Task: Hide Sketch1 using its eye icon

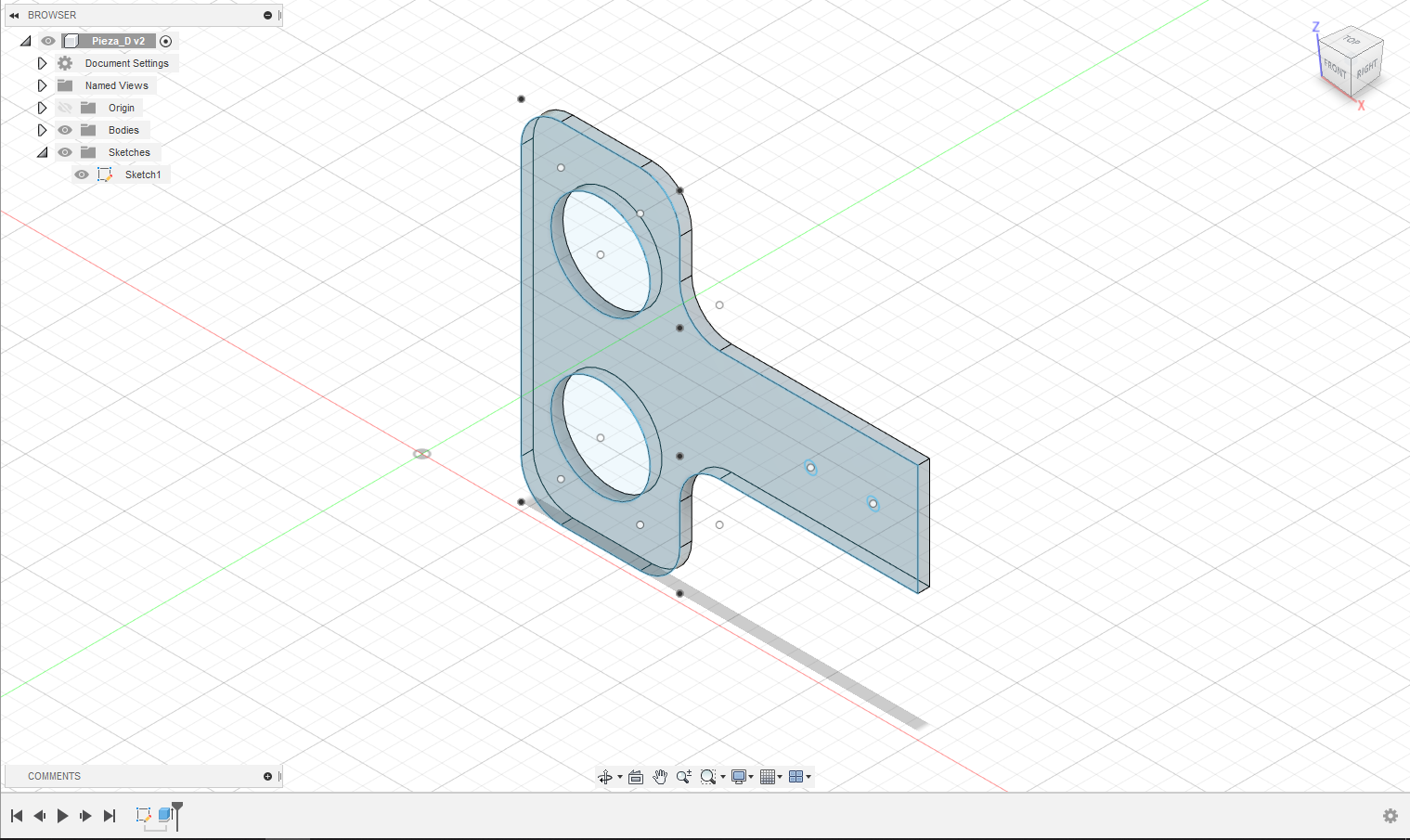Action: (82, 174)
